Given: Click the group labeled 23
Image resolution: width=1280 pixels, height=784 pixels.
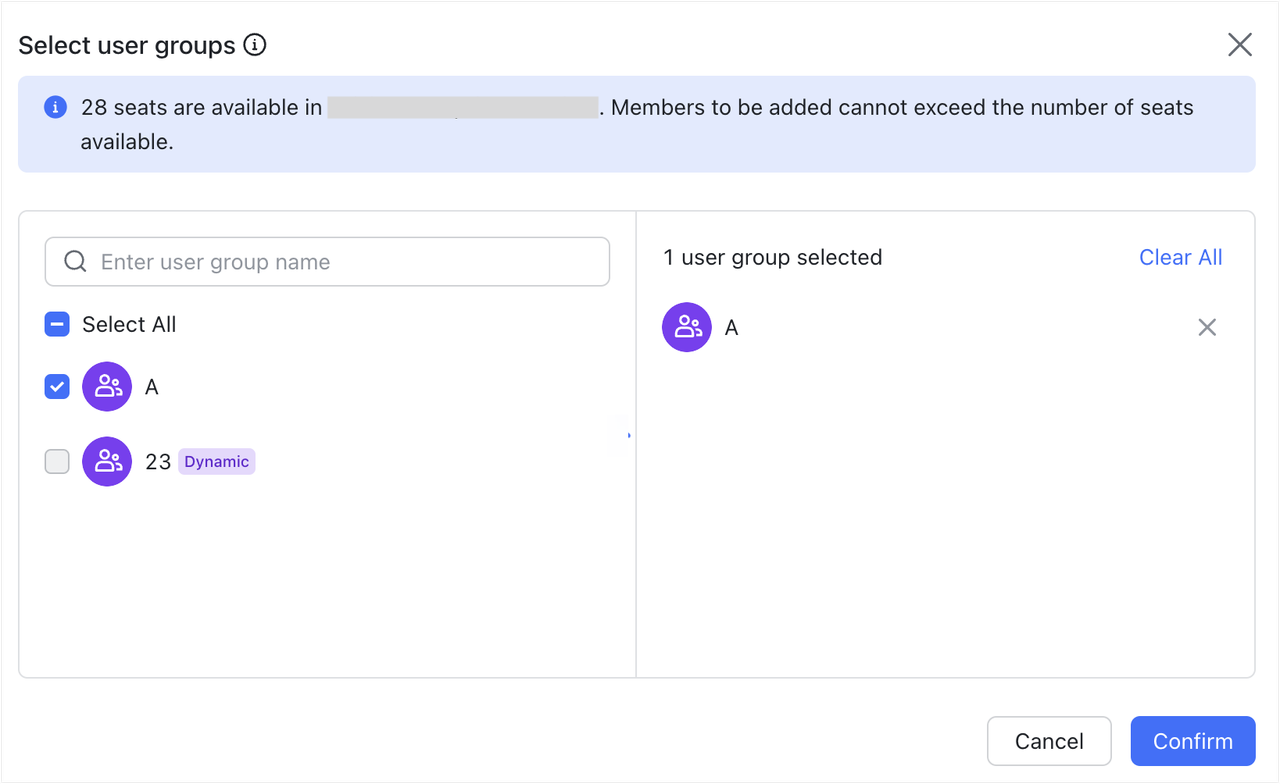Looking at the screenshot, I should click(x=158, y=461).
